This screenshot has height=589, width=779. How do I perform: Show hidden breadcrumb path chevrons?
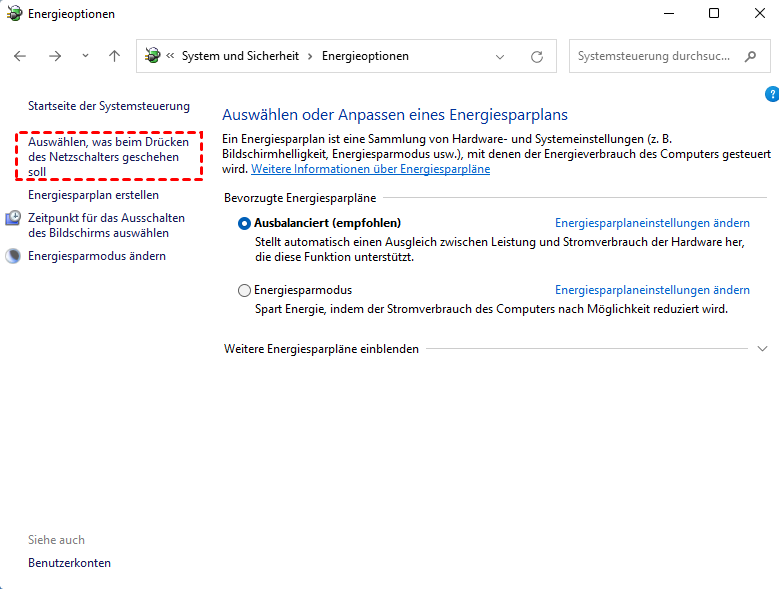(170, 56)
